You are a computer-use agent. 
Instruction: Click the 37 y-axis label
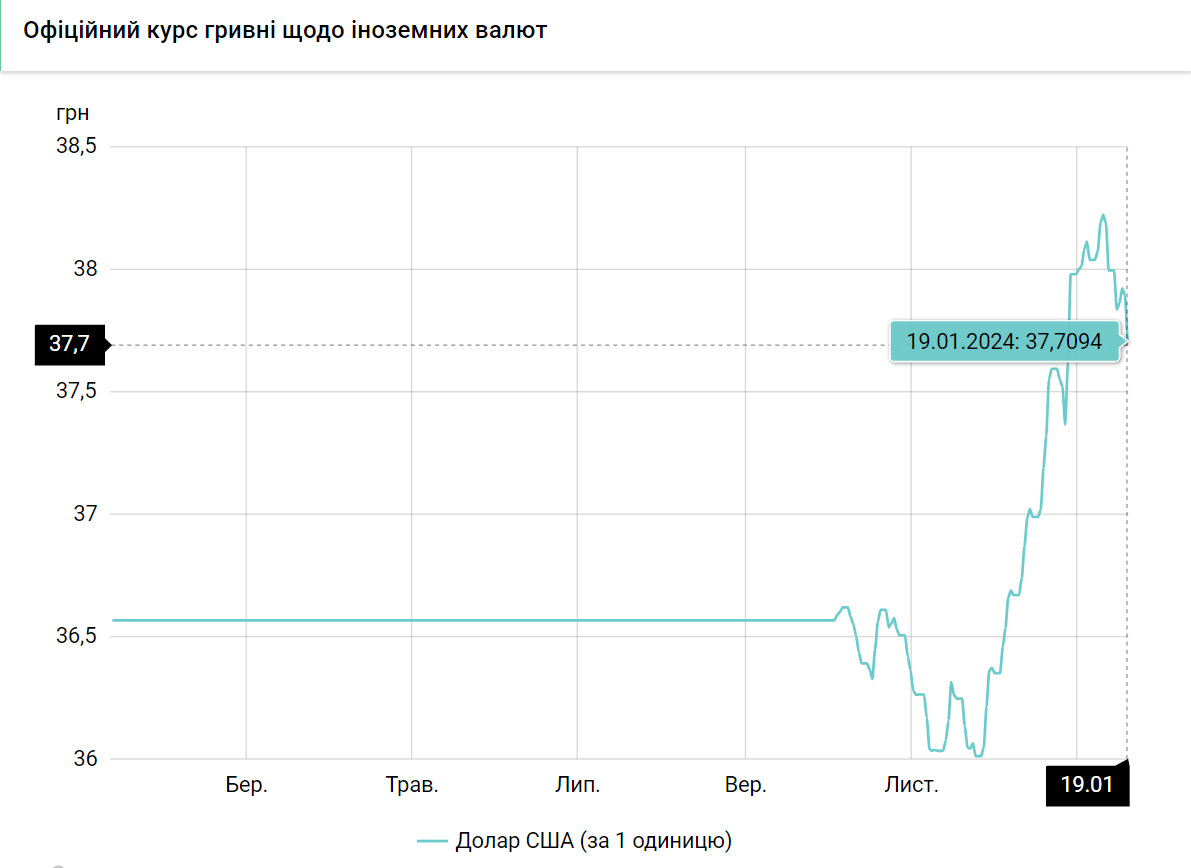point(85,514)
